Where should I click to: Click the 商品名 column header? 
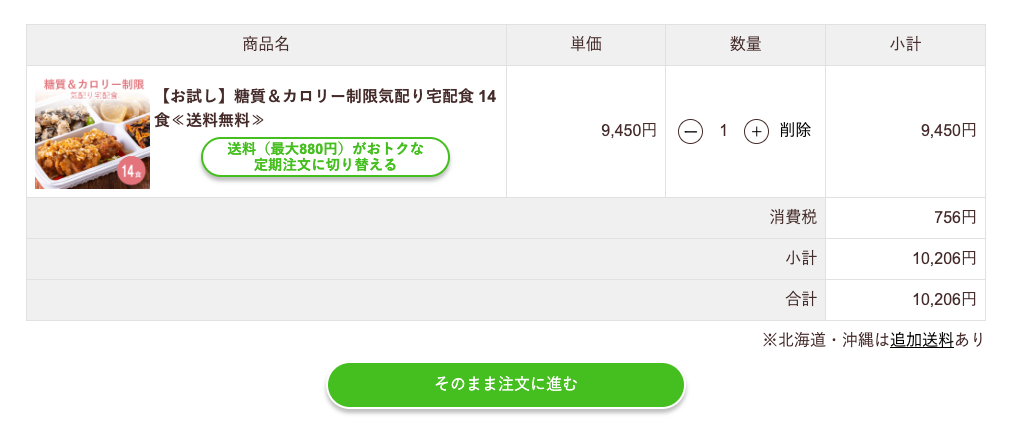tap(266, 45)
